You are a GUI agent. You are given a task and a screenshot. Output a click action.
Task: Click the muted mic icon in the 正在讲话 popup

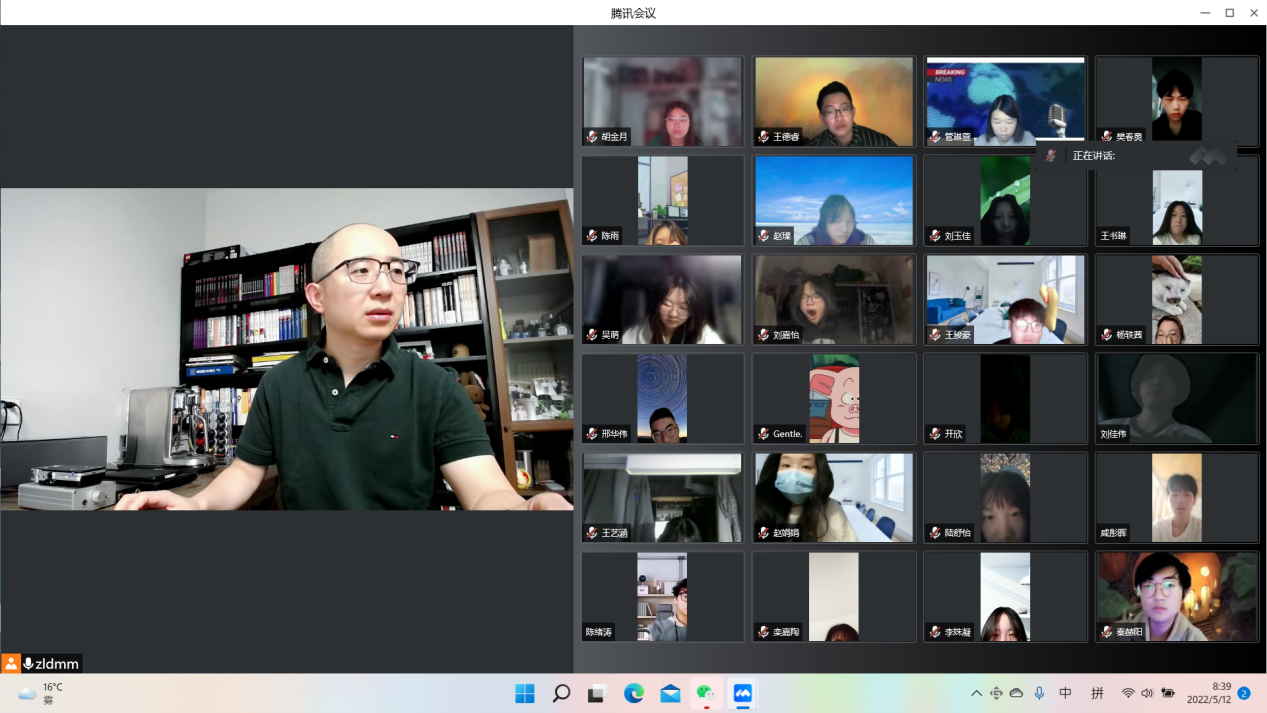coord(1050,156)
